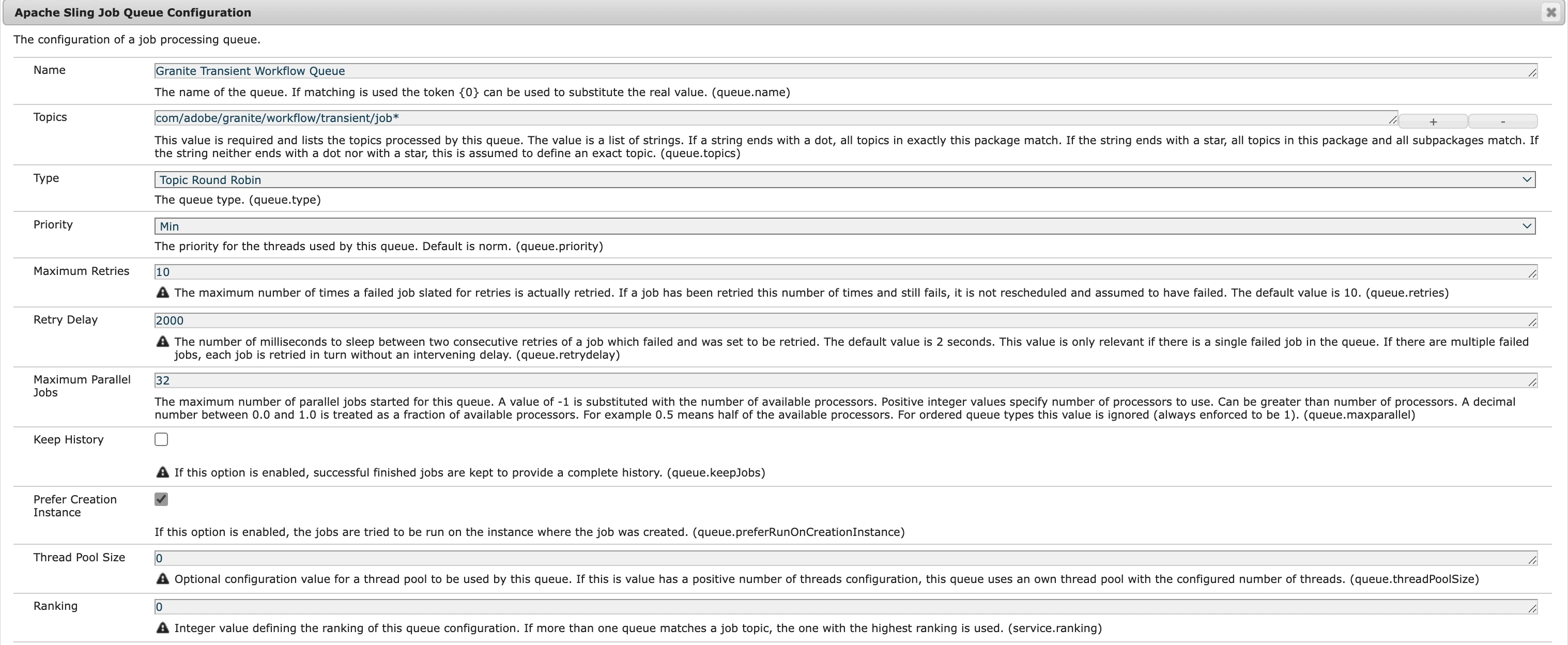
Task: Click resize grip of Maximum Parallel Jobs field
Action: click(x=1532, y=383)
